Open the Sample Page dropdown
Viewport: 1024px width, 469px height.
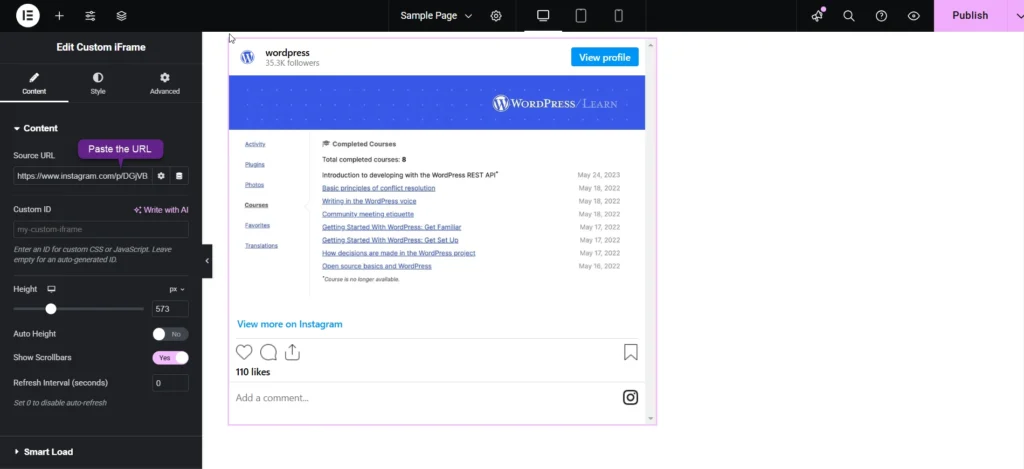click(x=436, y=16)
